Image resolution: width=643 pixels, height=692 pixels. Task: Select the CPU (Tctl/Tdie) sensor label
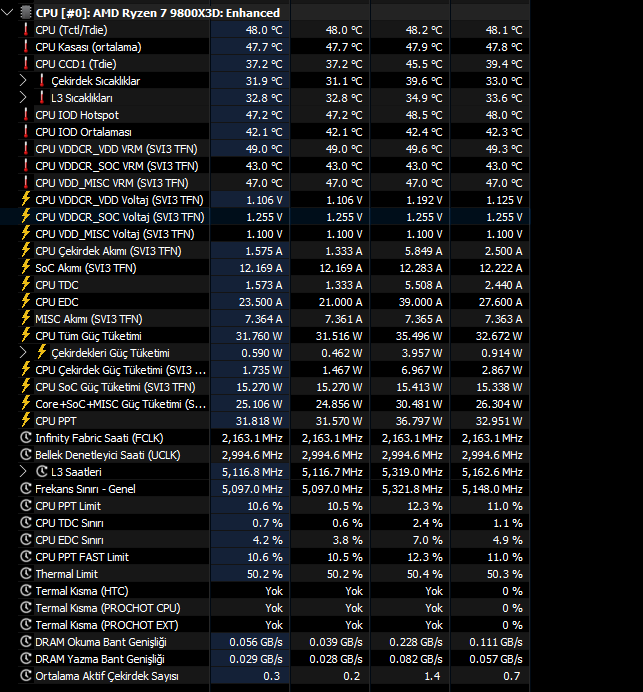71,30
